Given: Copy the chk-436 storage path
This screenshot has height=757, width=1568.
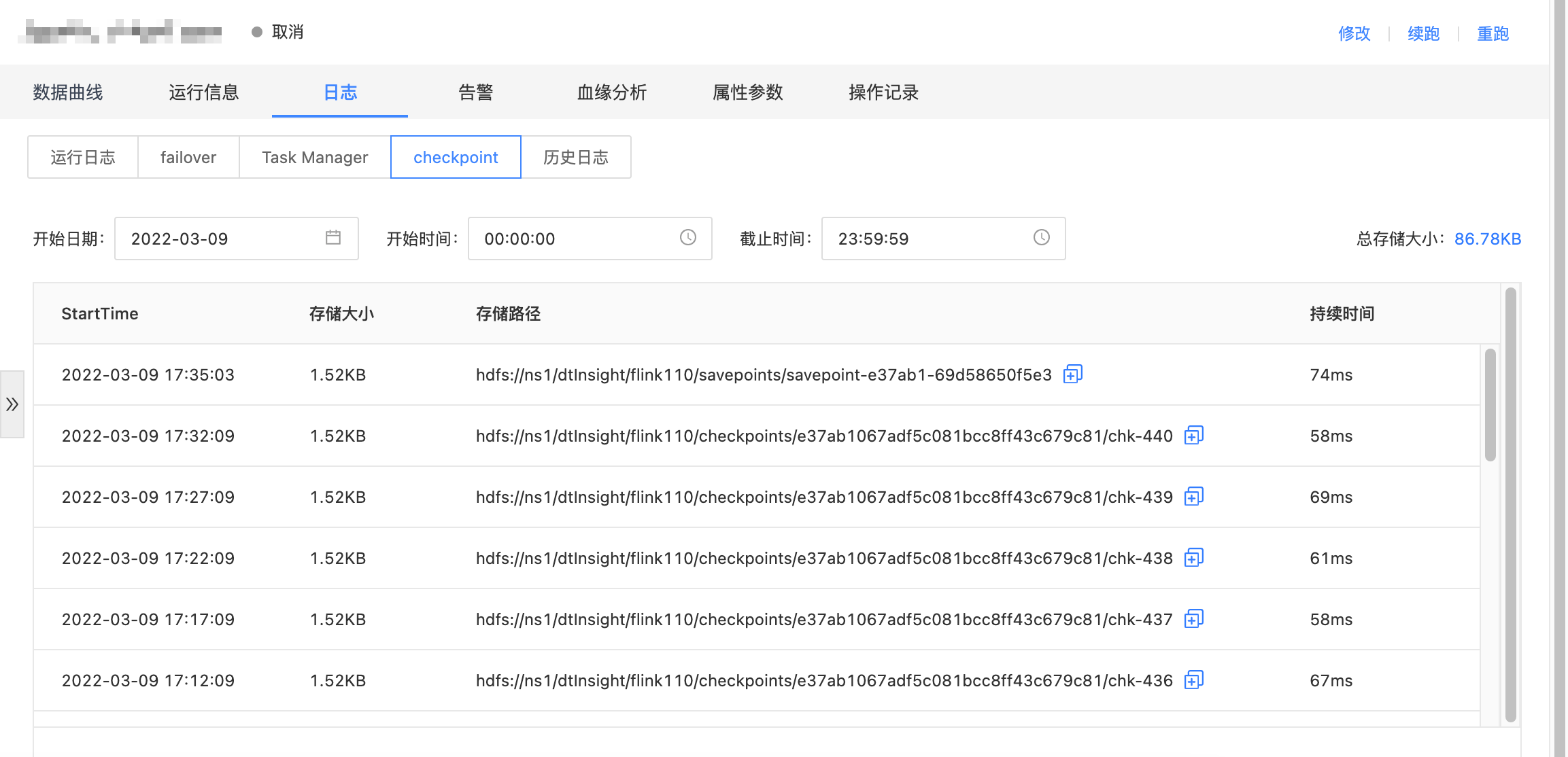Looking at the screenshot, I should coord(1193,680).
